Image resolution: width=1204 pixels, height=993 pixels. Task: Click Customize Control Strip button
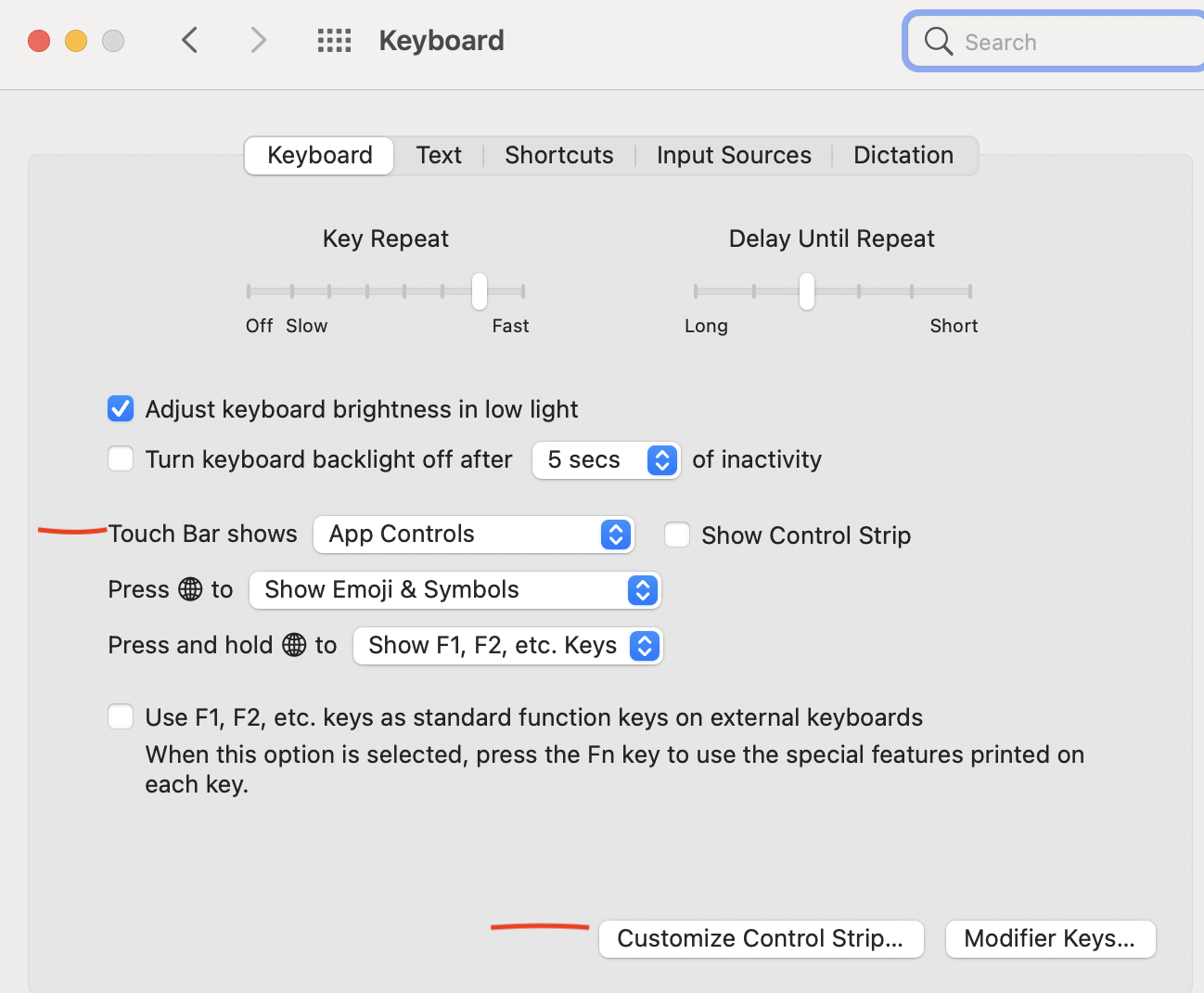pos(761,938)
